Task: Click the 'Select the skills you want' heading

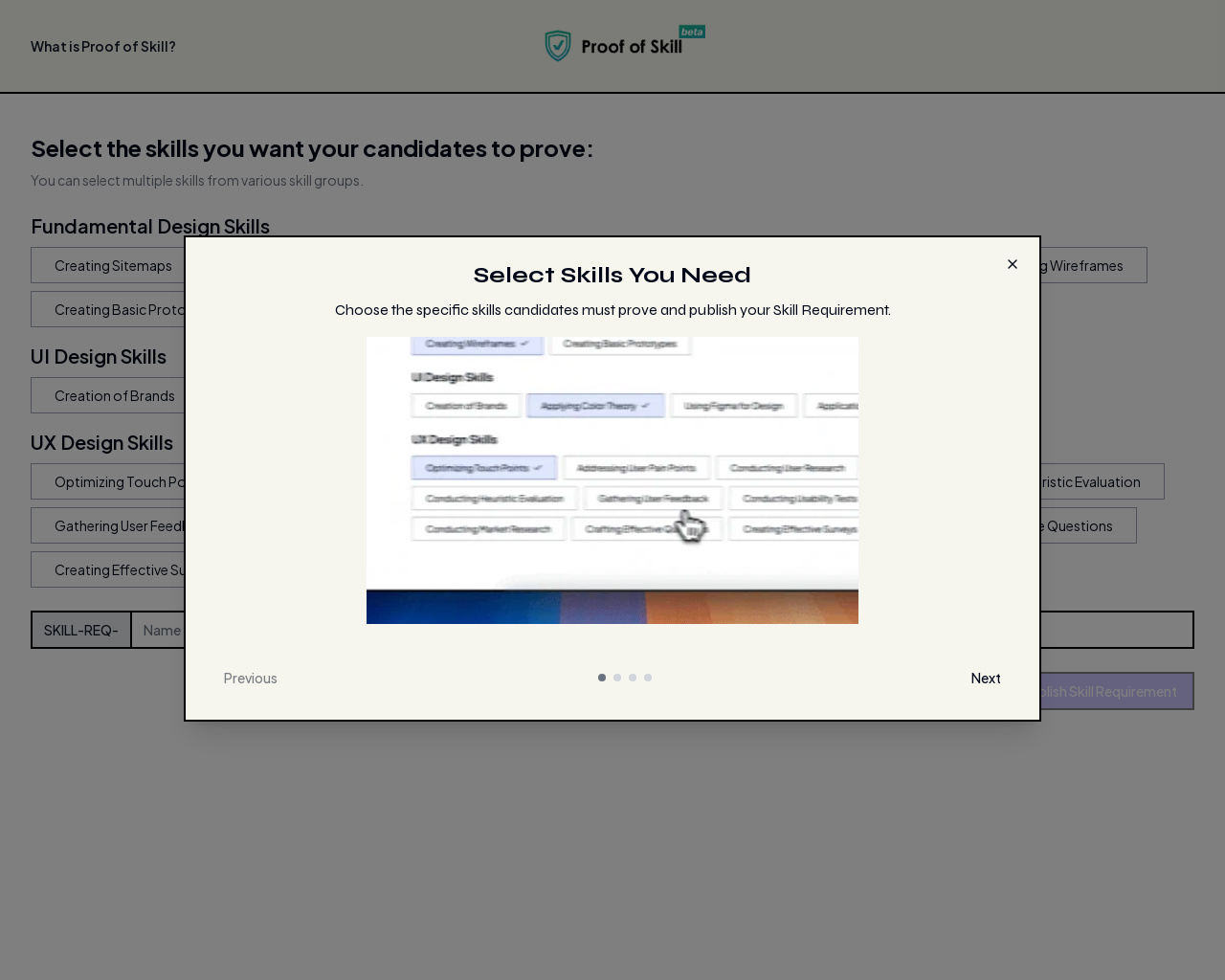Action: point(312,148)
